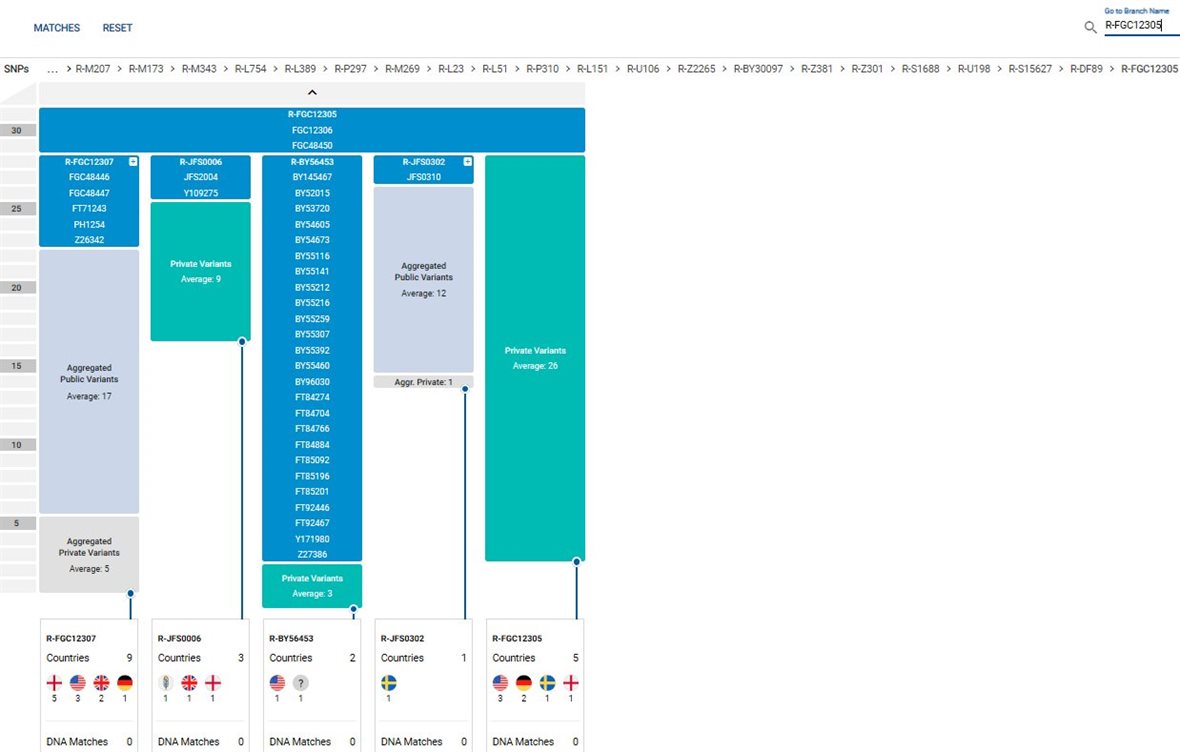
Task: Open the MATCHES menu item
Action: 56,28
